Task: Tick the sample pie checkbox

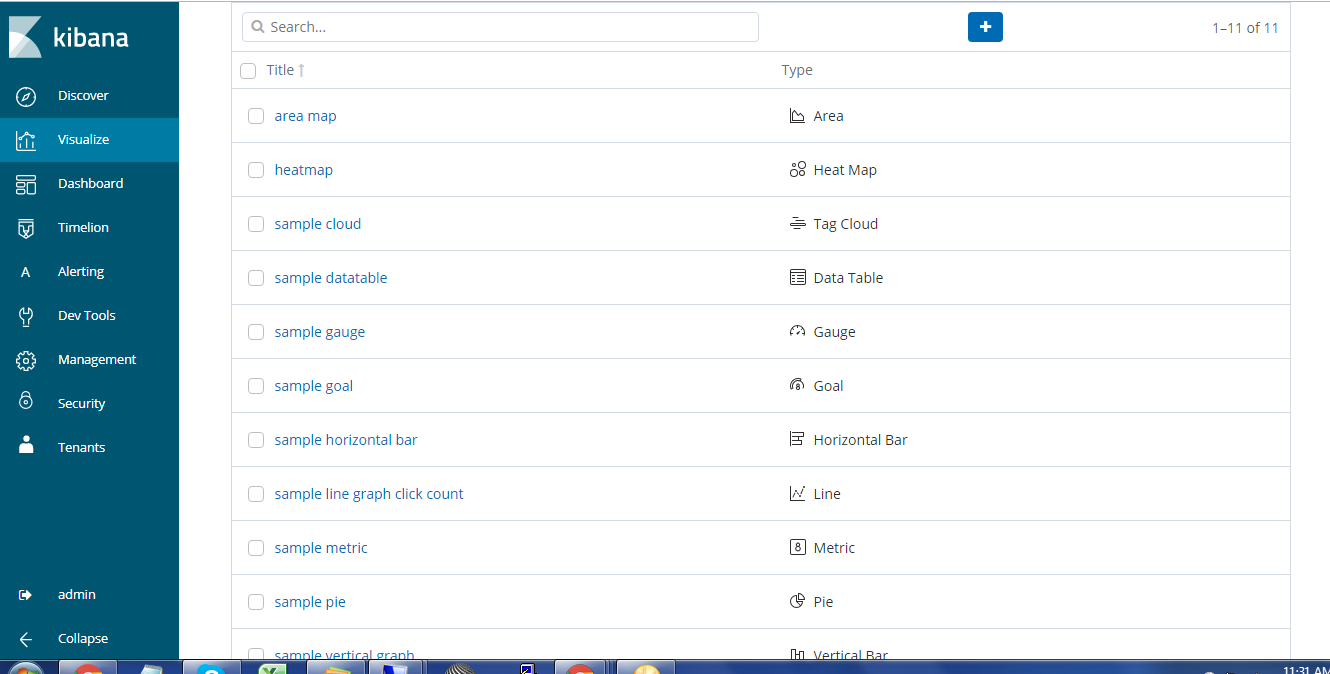Action: coord(256,602)
